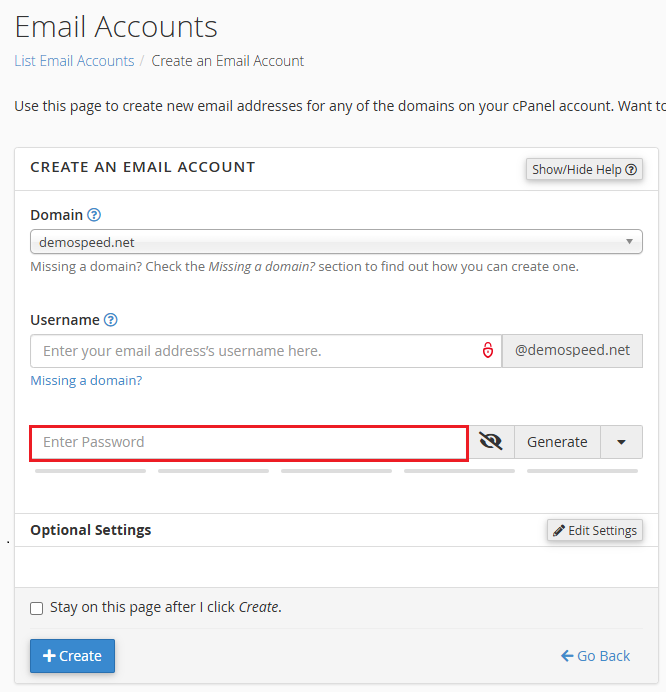
Task: Toggle password visibility with the eye icon
Action: click(x=490, y=442)
